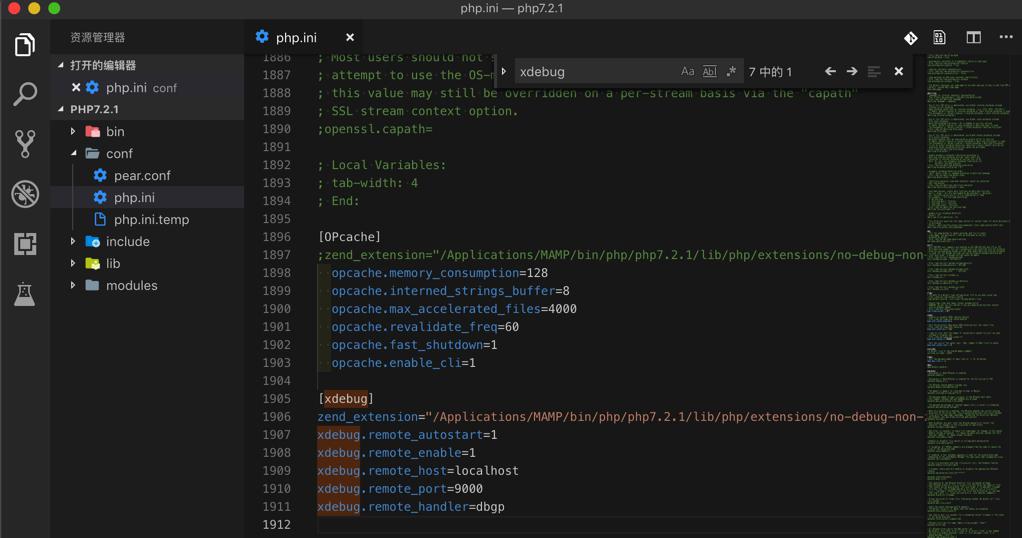The height and width of the screenshot is (538, 1022).
Task: Split the editor with the split icon
Action: 973,37
